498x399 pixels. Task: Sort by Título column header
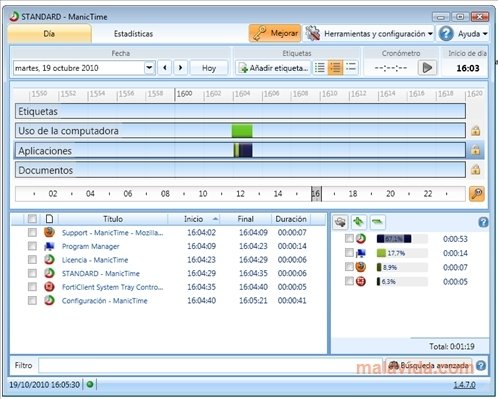[113, 219]
